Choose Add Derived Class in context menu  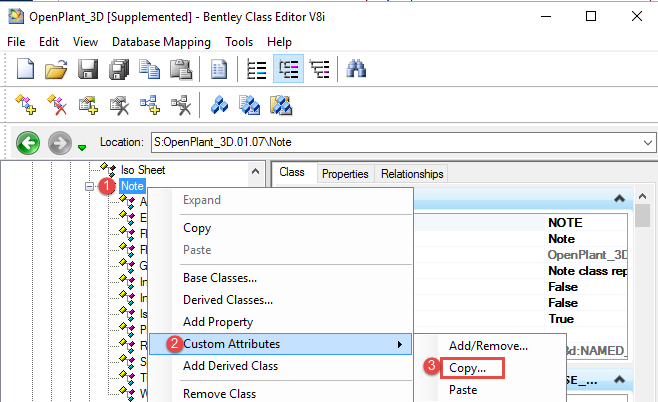point(230,366)
